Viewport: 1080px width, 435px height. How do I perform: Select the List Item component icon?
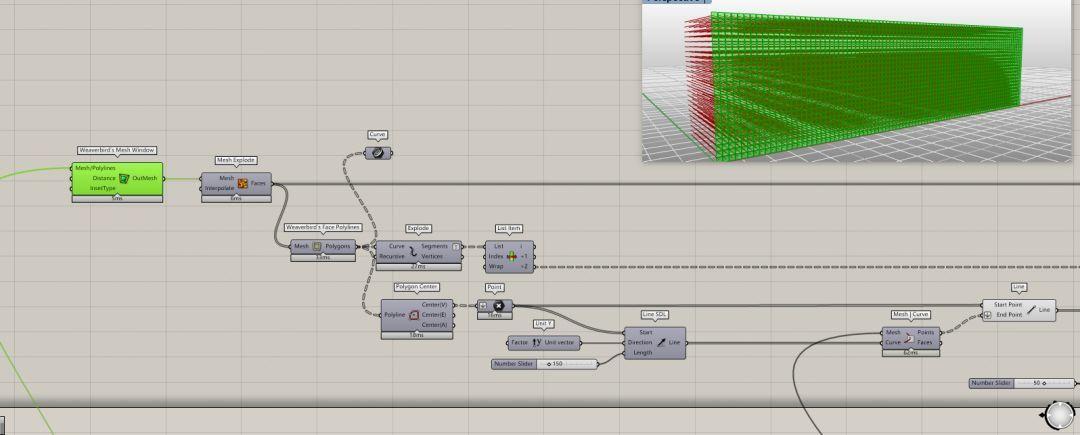pyautogui.click(x=512, y=256)
